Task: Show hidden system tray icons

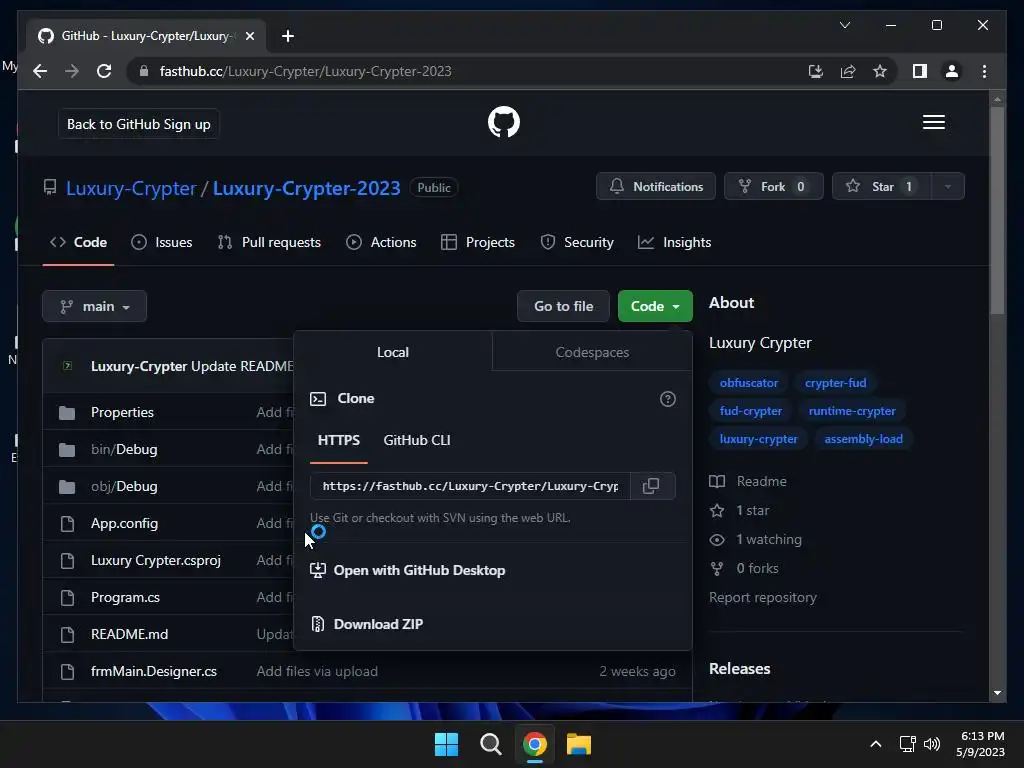Action: 876,744
